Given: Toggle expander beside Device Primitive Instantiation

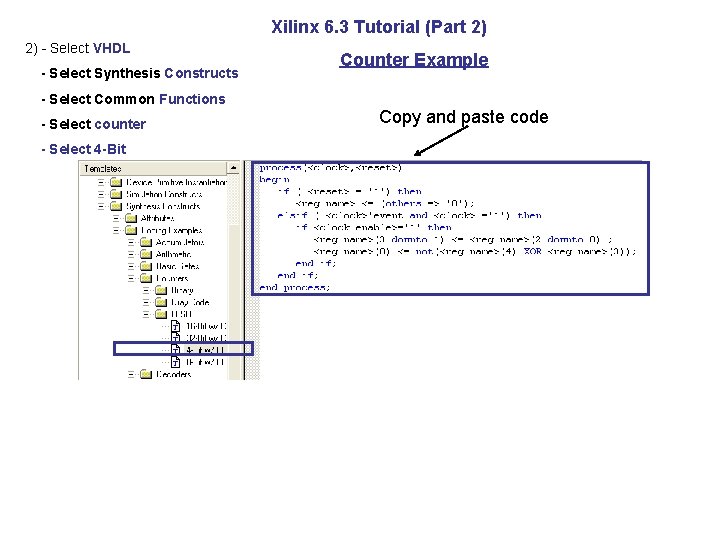Looking at the screenshot, I should coord(101,182).
